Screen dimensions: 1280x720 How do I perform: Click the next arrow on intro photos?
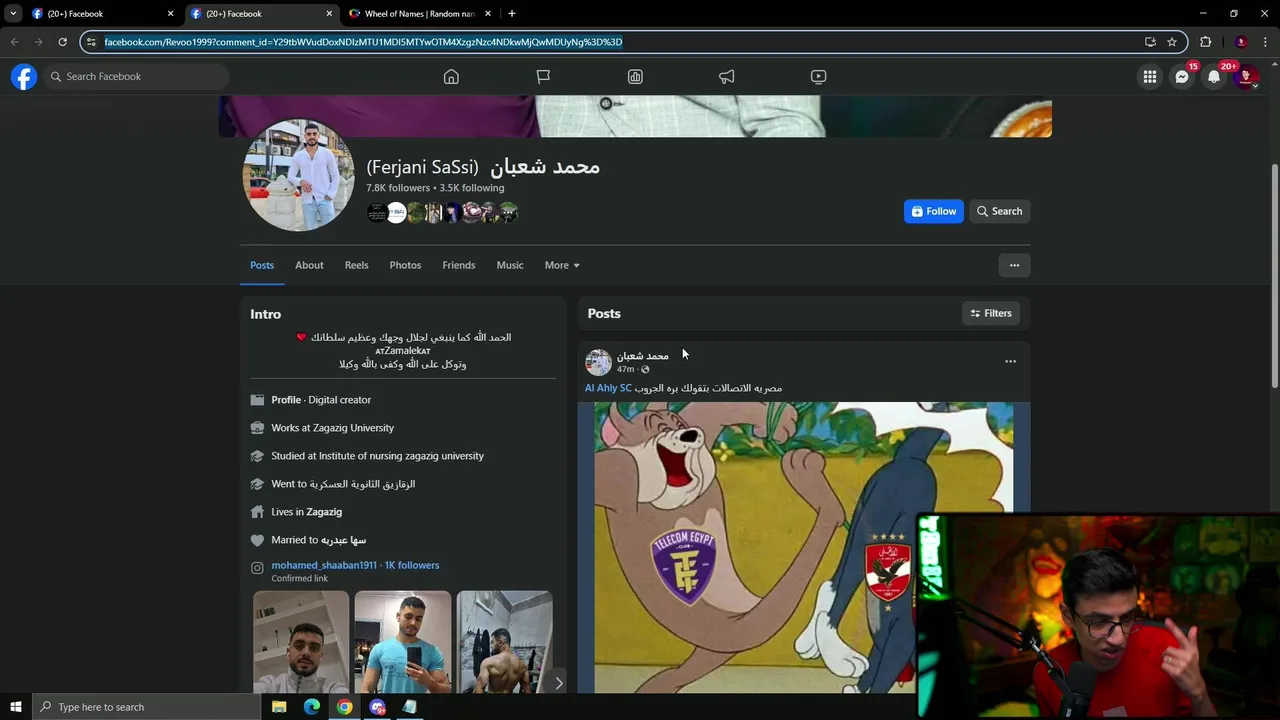558,683
